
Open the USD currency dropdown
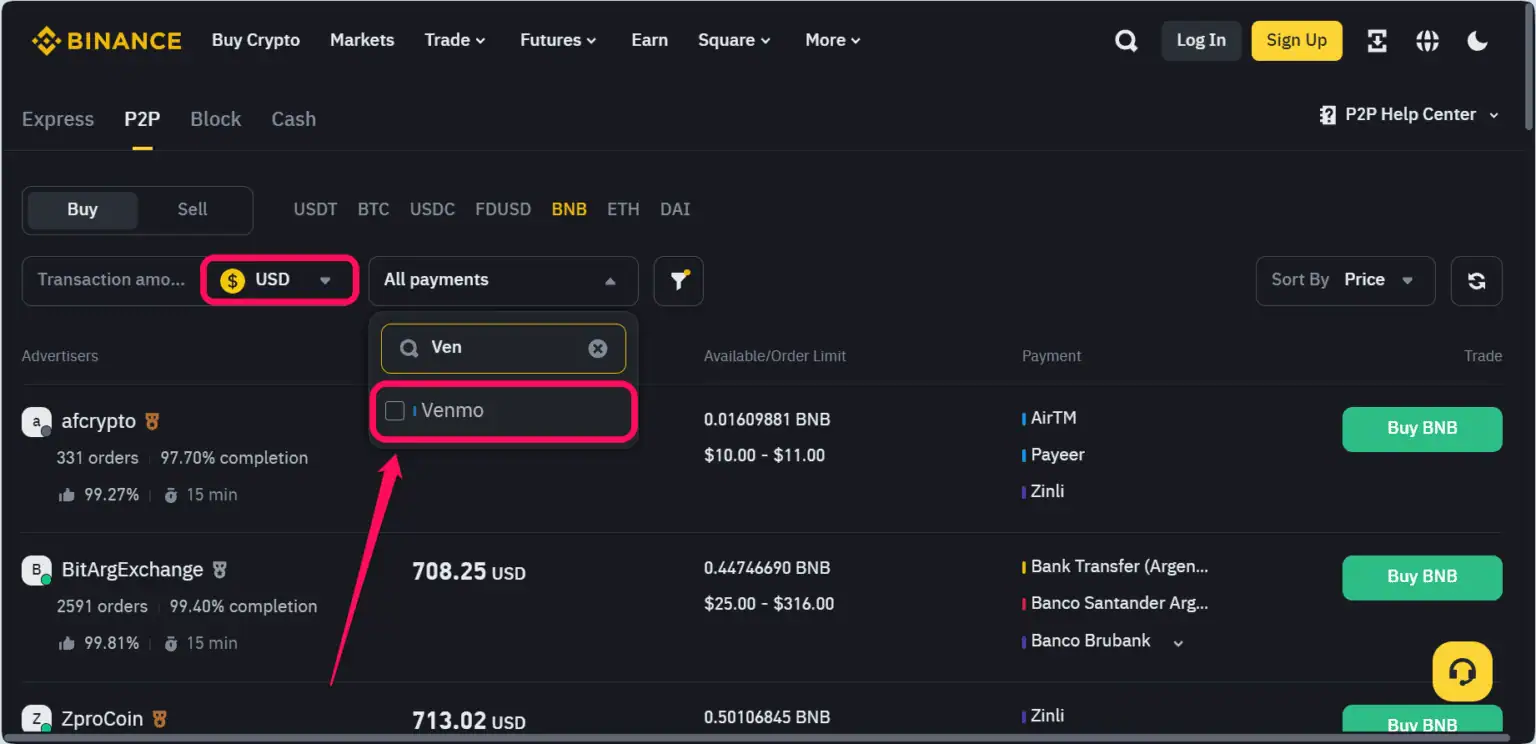(280, 280)
